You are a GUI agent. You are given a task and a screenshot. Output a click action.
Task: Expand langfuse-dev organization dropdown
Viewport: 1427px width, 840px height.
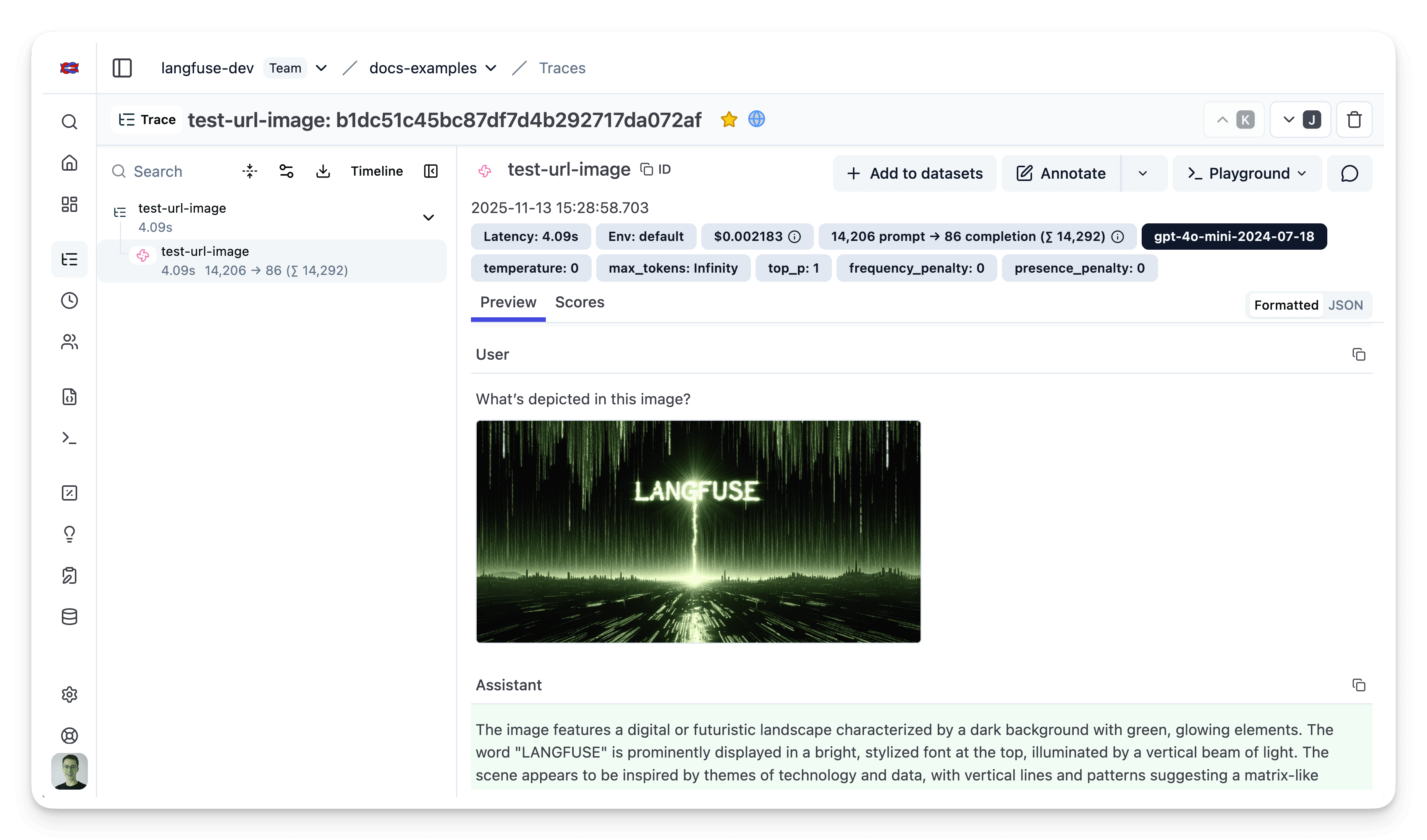tap(321, 68)
